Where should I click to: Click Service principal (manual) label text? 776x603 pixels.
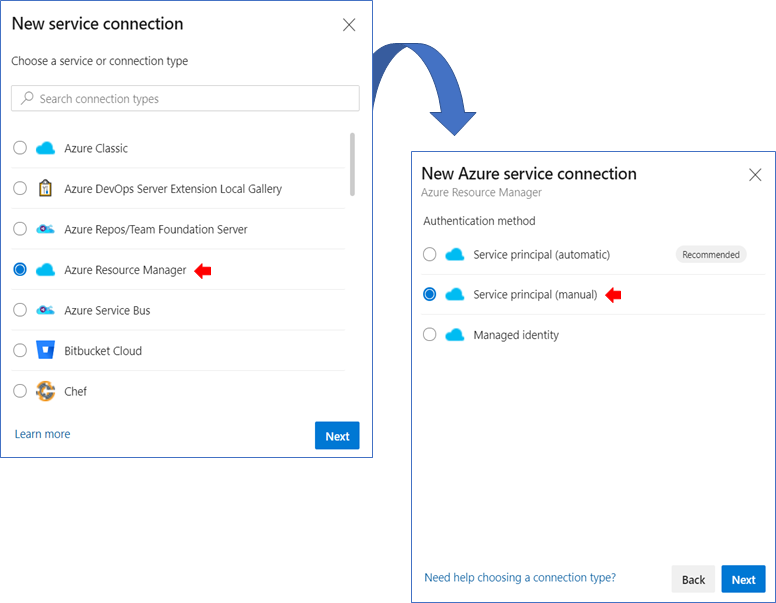(x=535, y=295)
